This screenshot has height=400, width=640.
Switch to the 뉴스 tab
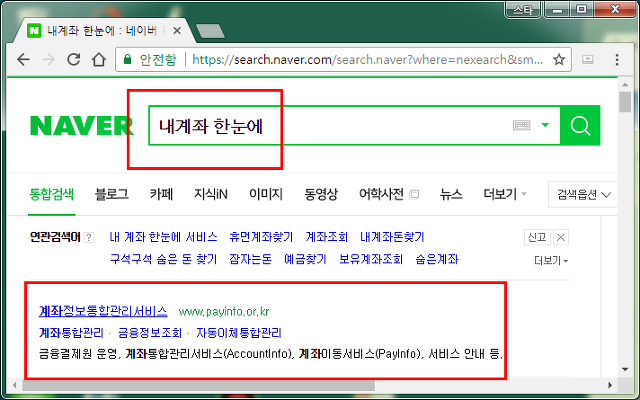click(451, 194)
